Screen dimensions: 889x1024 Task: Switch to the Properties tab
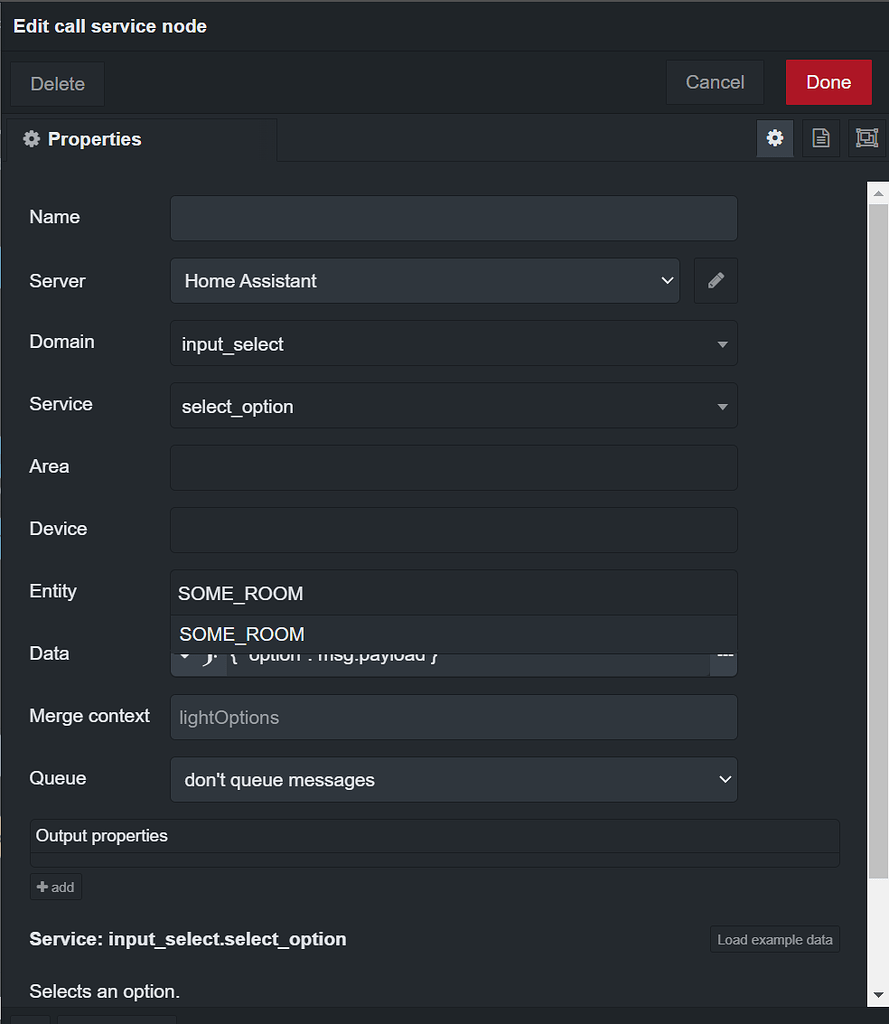(x=93, y=139)
